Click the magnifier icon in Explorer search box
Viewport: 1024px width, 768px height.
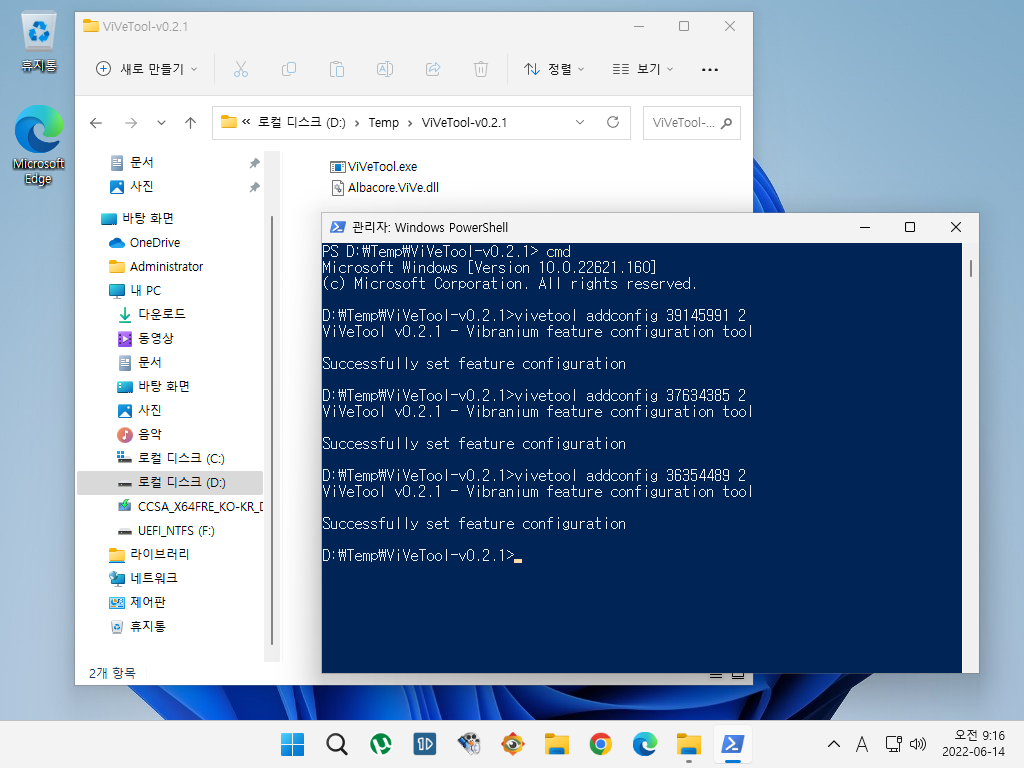(726, 123)
